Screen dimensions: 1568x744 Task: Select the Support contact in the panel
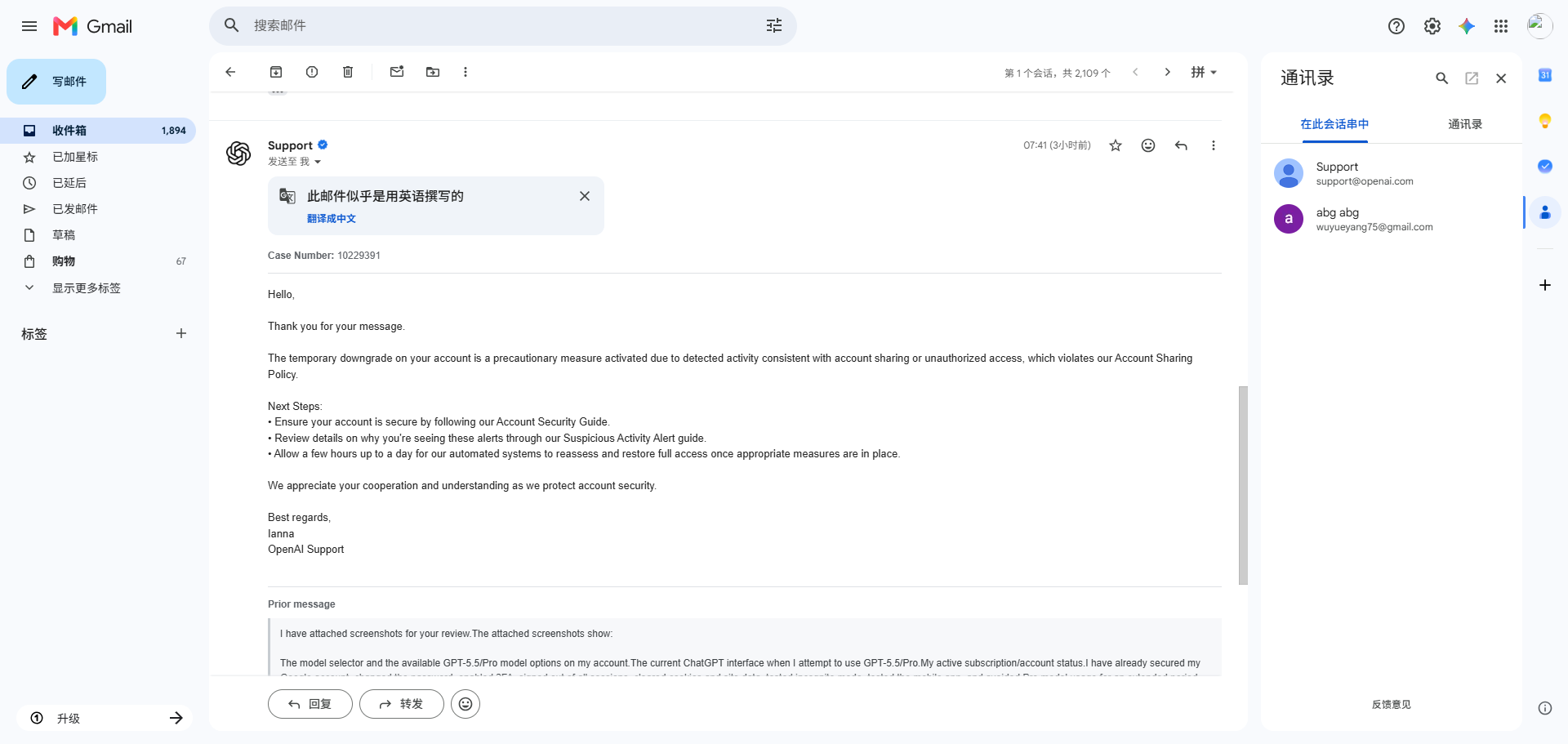click(x=1392, y=173)
